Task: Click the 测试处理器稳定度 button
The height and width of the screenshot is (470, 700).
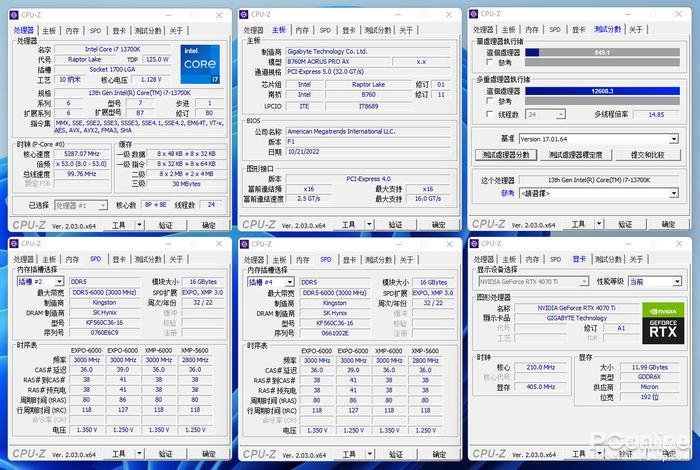Action: (x=575, y=155)
